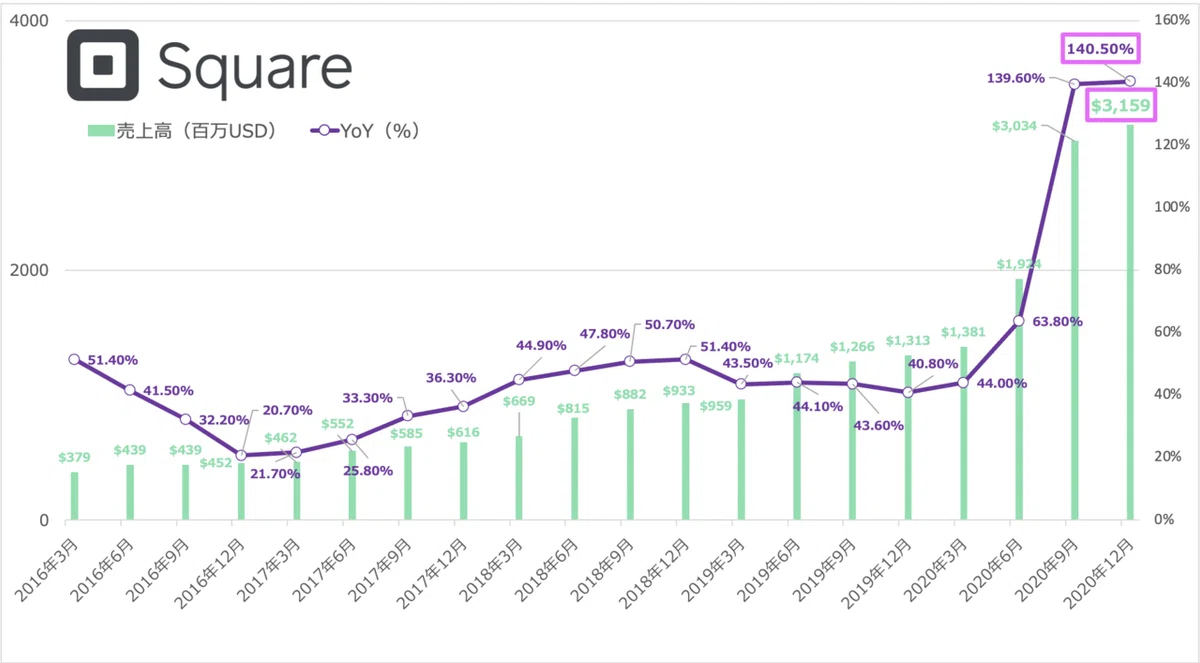
Task: Click the 120% right axis value
Action: coord(1171,145)
